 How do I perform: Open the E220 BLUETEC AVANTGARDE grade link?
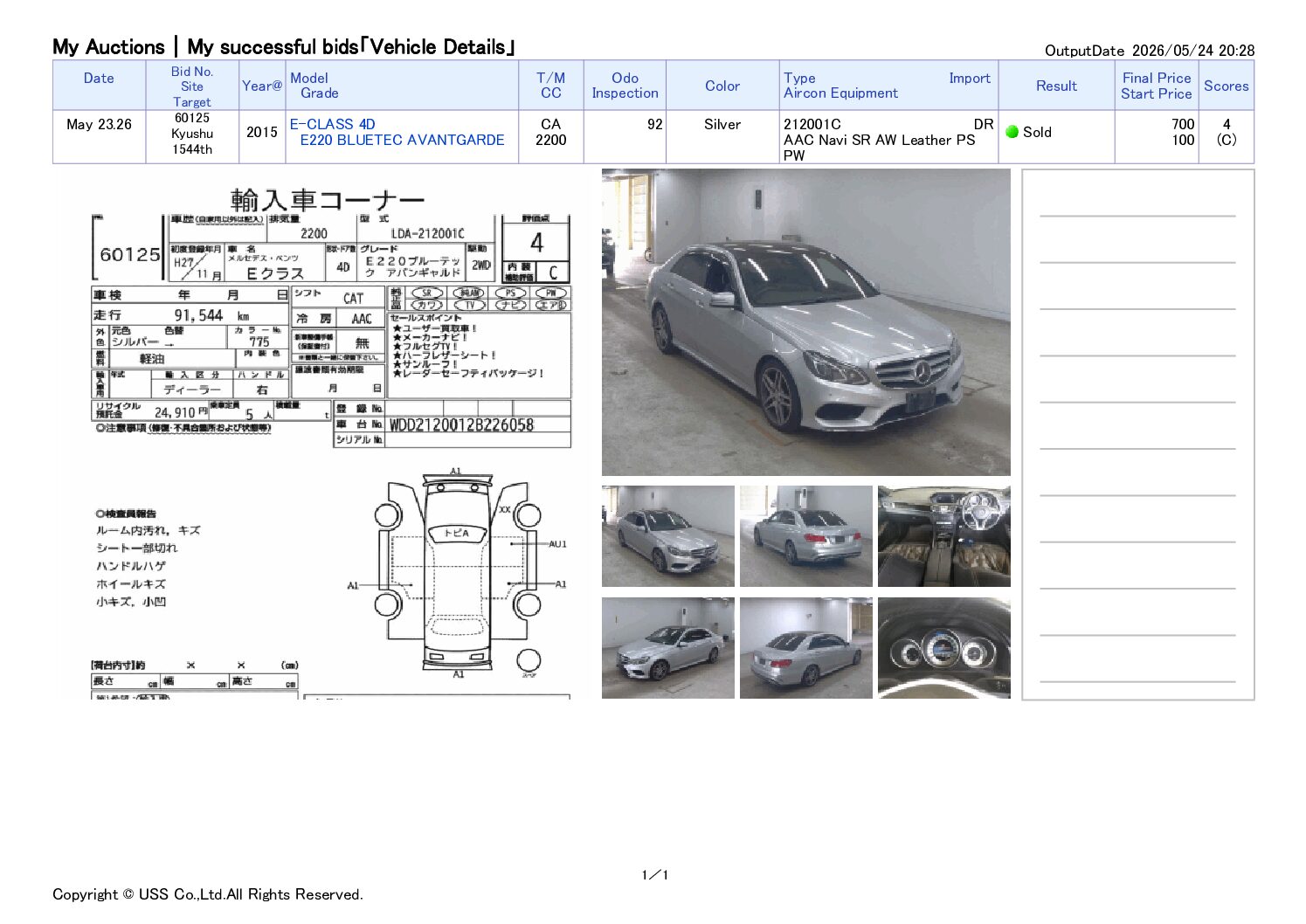click(402, 140)
